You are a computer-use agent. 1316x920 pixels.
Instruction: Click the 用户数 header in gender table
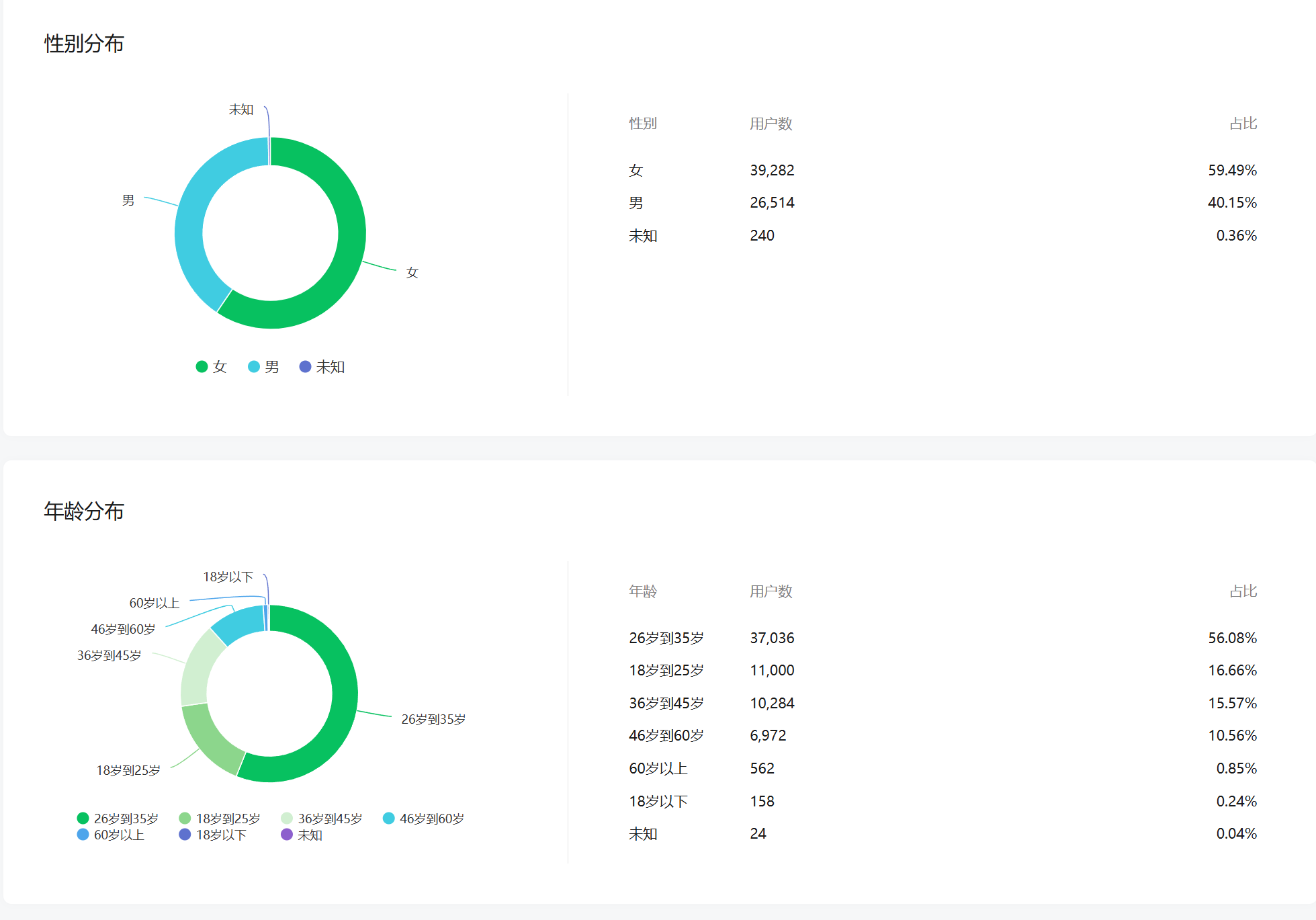click(x=771, y=124)
